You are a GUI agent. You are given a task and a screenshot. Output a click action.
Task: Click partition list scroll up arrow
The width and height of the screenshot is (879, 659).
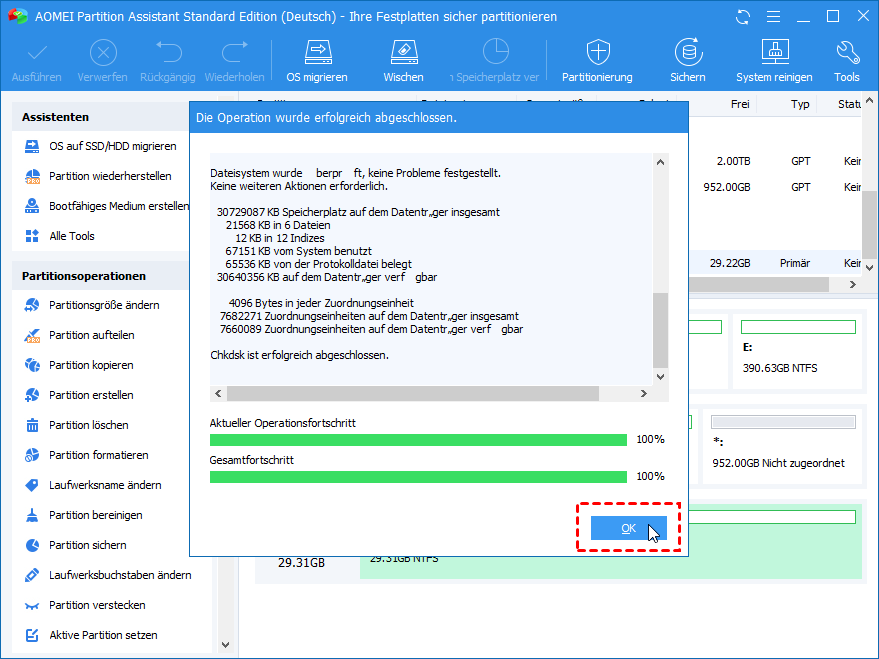(x=869, y=101)
